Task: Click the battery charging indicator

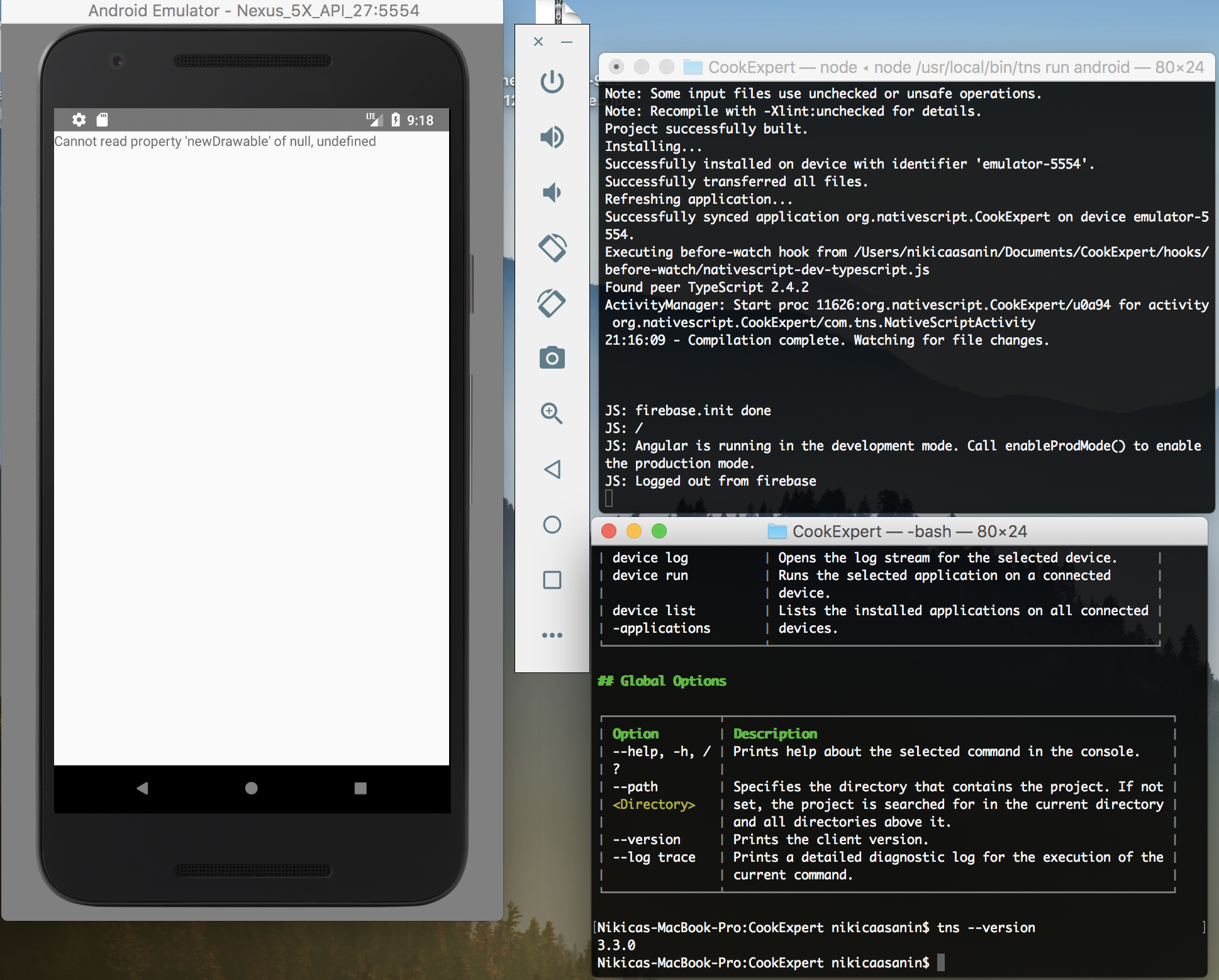Action: (396, 120)
